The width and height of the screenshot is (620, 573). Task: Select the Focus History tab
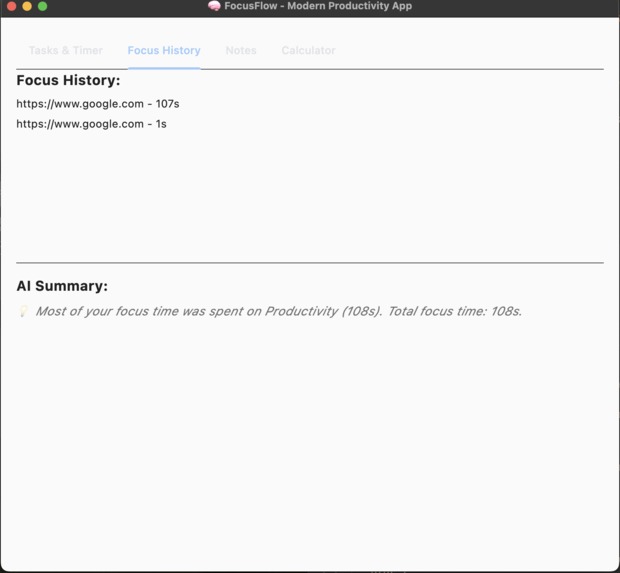[x=164, y=50]
